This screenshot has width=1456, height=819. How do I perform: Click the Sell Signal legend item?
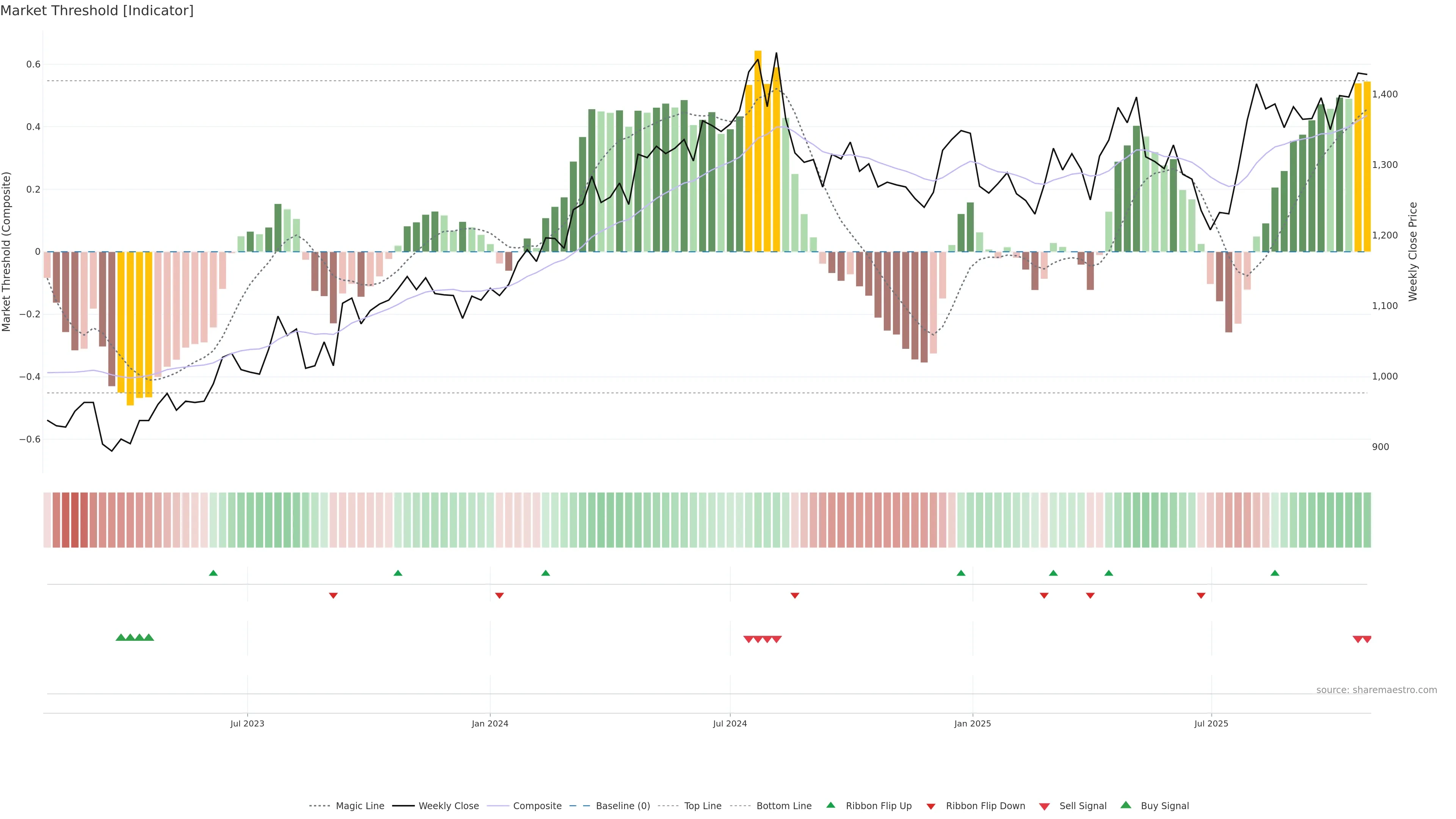click(1083, 806)
